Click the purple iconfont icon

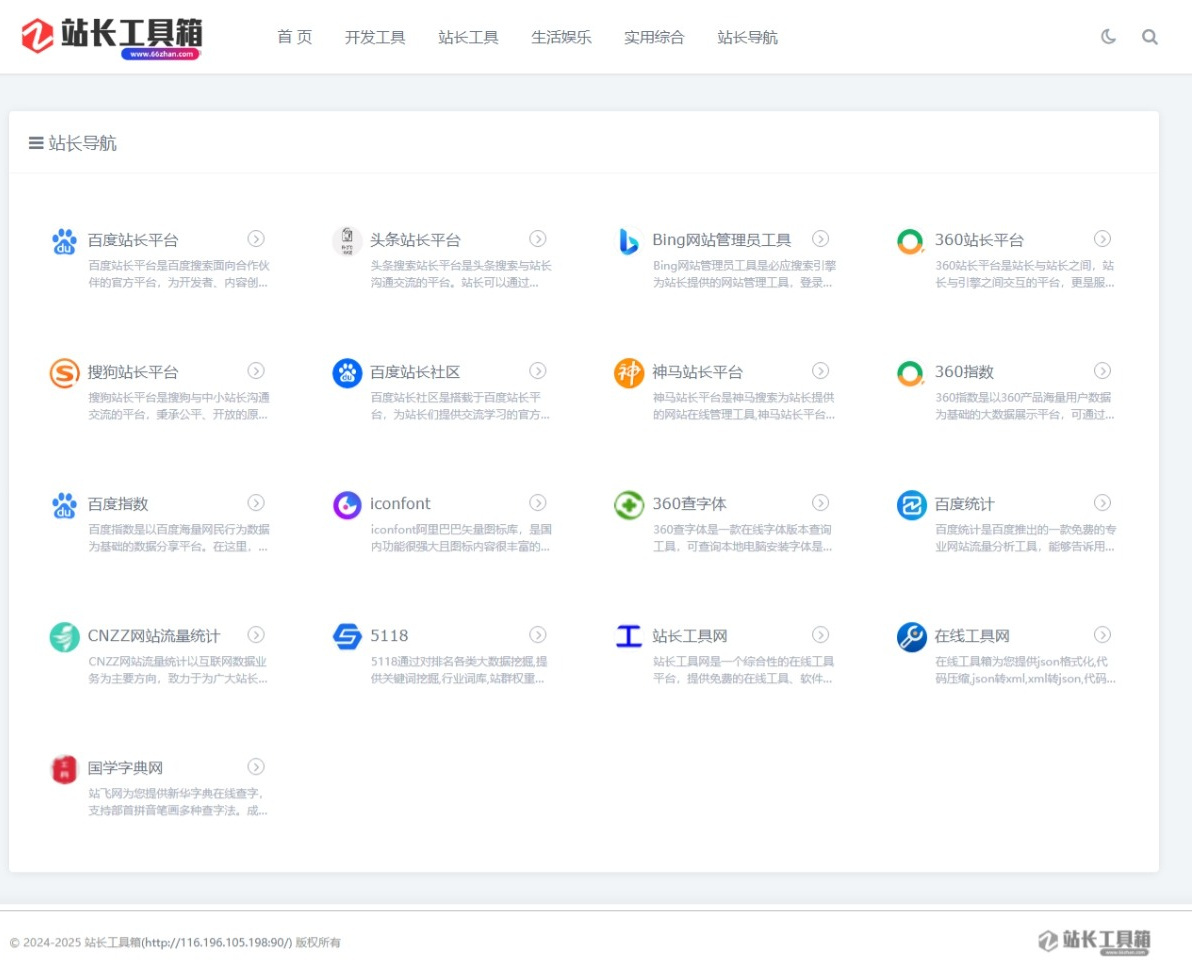coord(347,505)
